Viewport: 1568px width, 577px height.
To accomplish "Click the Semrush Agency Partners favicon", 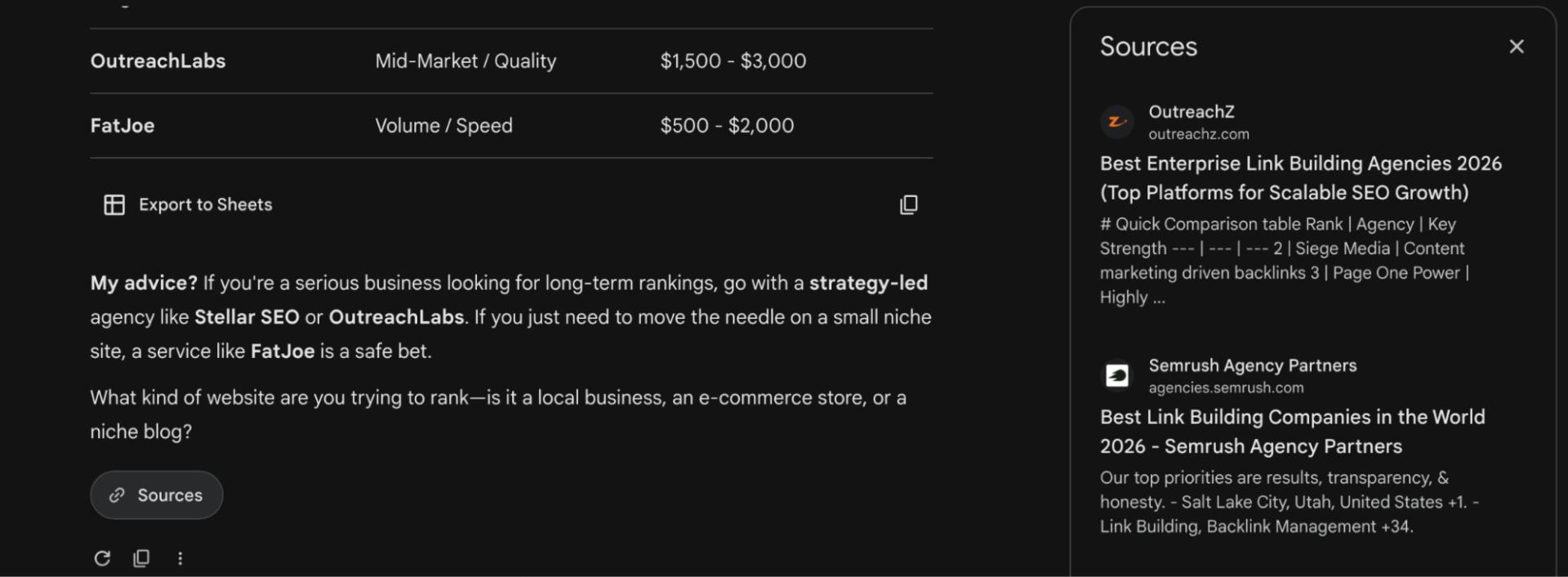I will pyautogui.click(x=1117, y=376).
